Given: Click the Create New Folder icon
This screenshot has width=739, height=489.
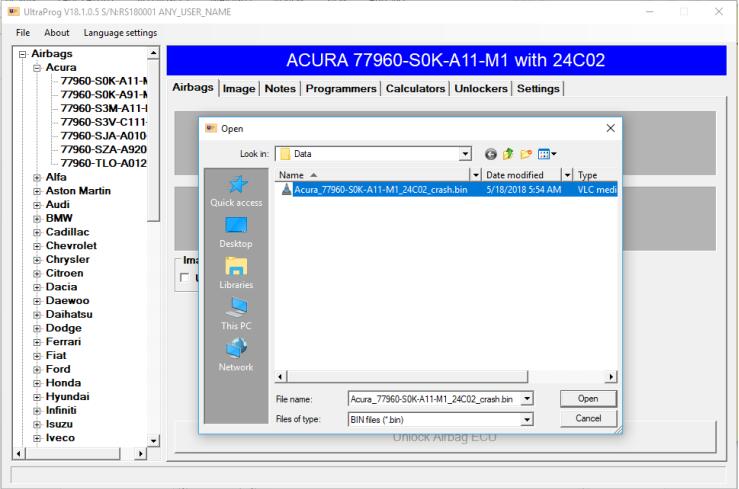Looking at the screenshot, I should coord(526,154).
